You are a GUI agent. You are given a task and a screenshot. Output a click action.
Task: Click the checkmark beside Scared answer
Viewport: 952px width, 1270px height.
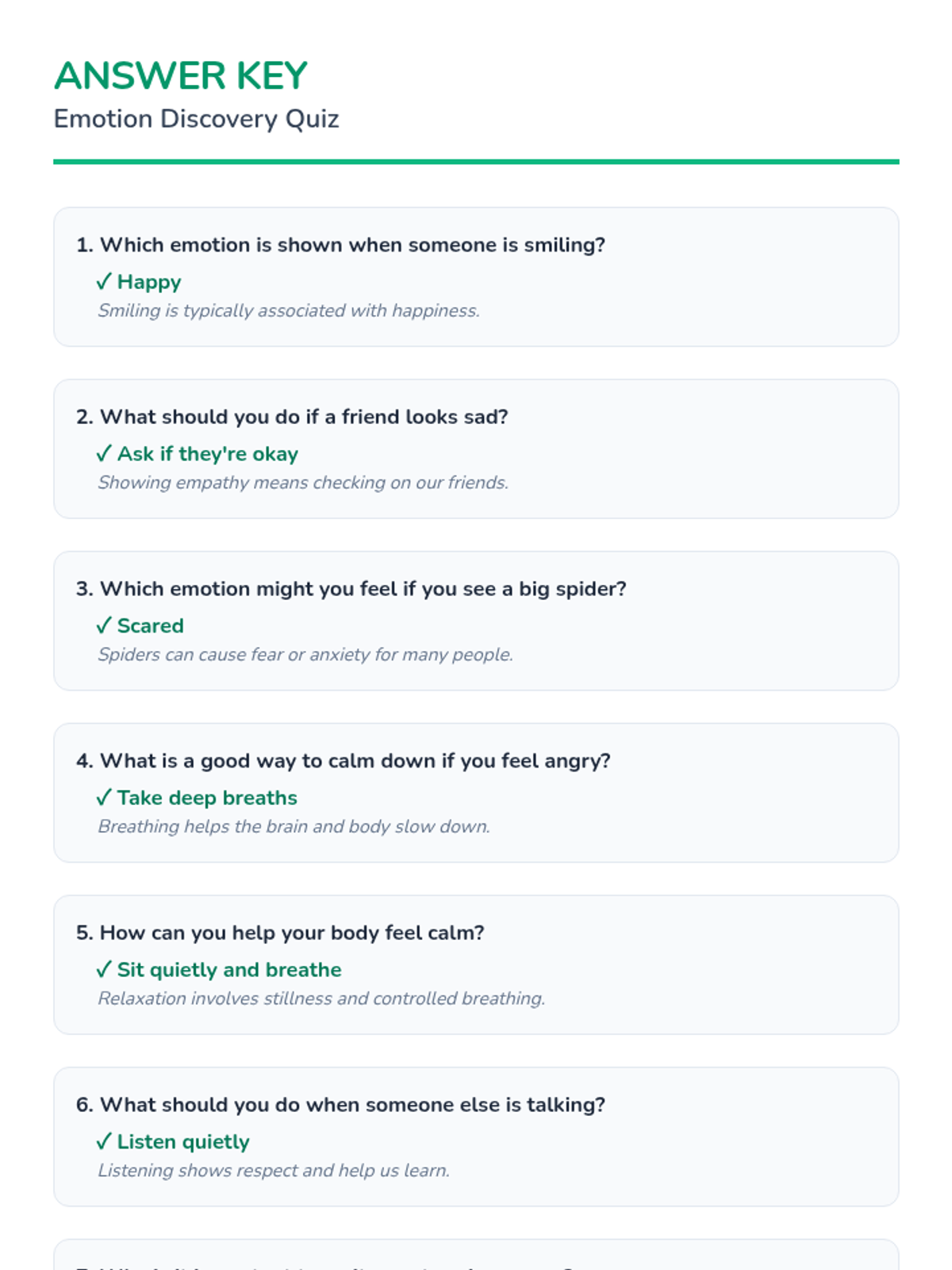pyautogui.click(x=104, y=625)
